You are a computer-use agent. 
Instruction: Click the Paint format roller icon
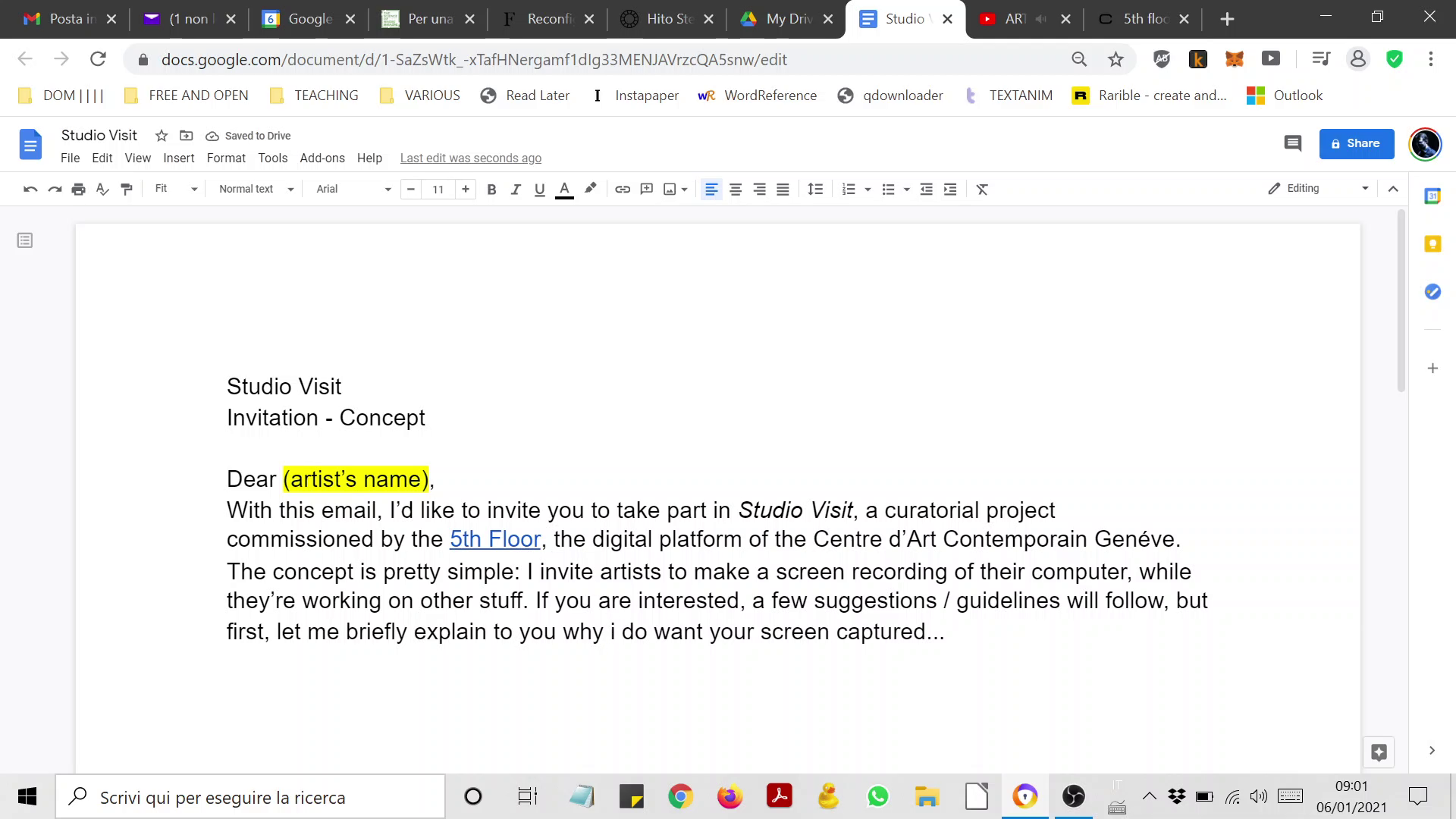[127, 190]
